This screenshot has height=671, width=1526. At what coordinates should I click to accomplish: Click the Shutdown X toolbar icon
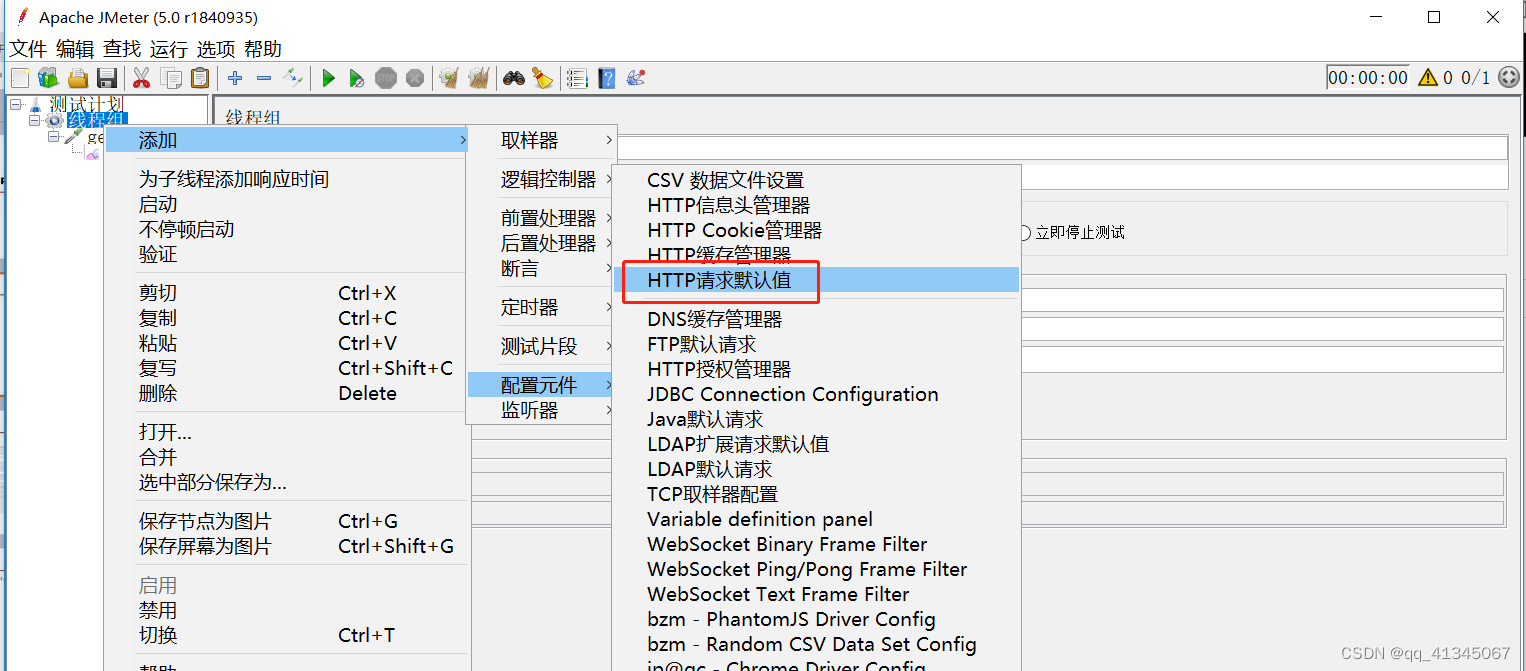pos(415,78)
